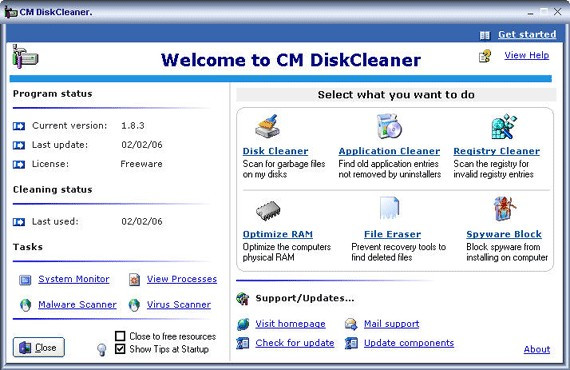Click the Application Cleaner CD box icon
This screenshot has height=370, width=570.
point(389,126)
